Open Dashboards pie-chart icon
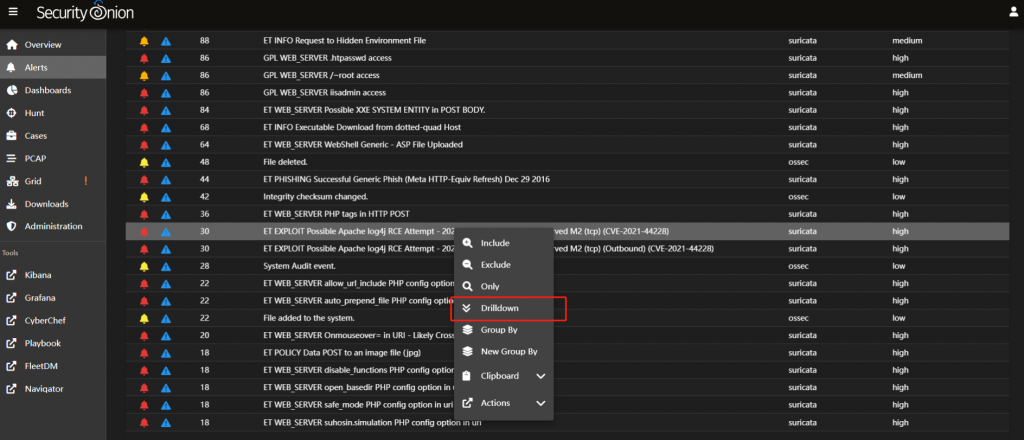The width and height of the screenshot is (1024, 440). click(x=11, y=90)
